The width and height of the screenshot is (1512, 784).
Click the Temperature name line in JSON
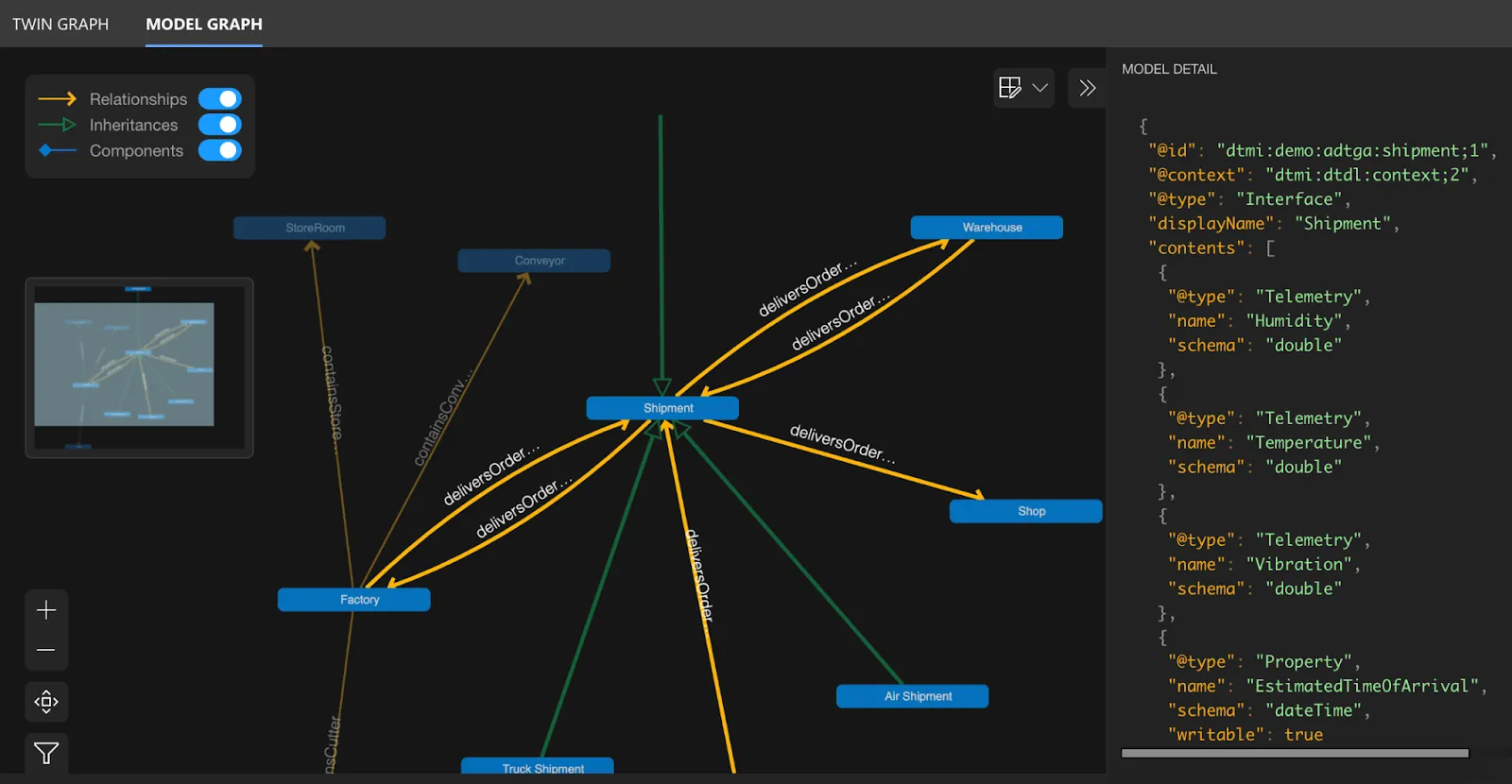point(1274,443)
